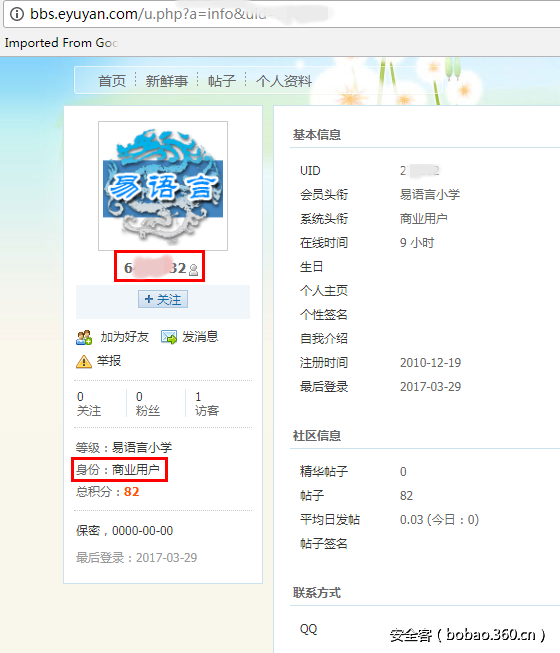Click the 基本信息 section heading

tap(317, 135)
